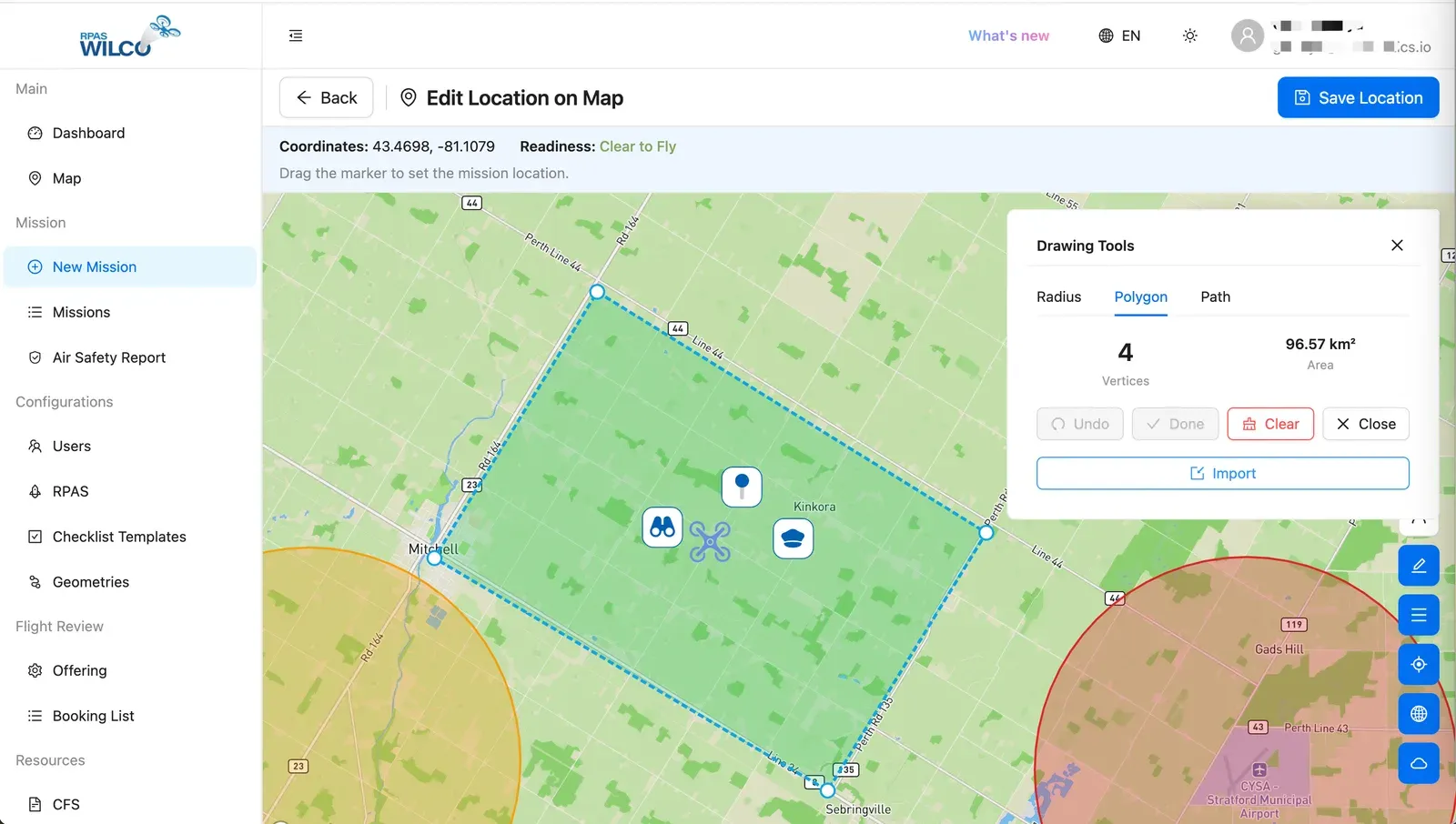
Task: Click the Save Location button
Action: click(1358, 97)
